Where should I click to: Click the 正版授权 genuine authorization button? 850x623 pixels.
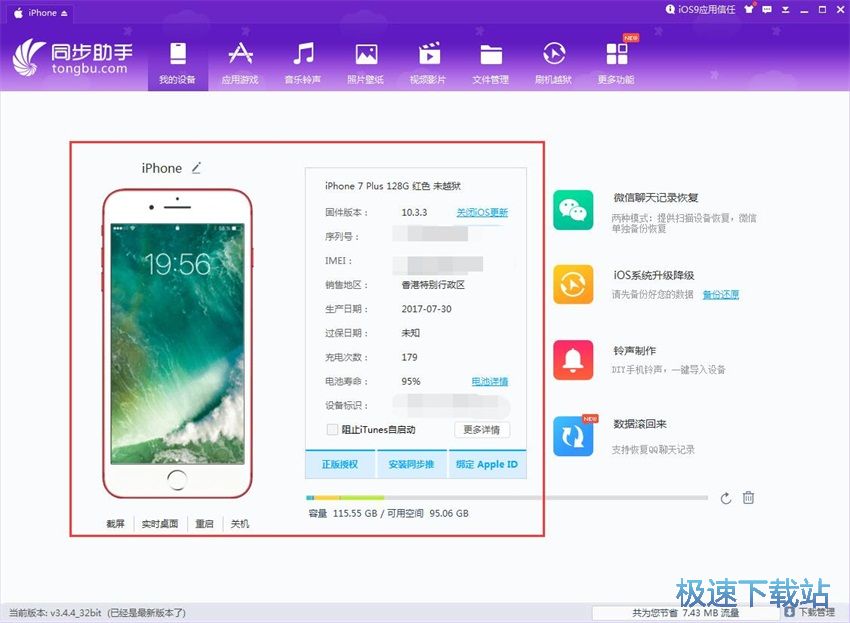point(340,465)
